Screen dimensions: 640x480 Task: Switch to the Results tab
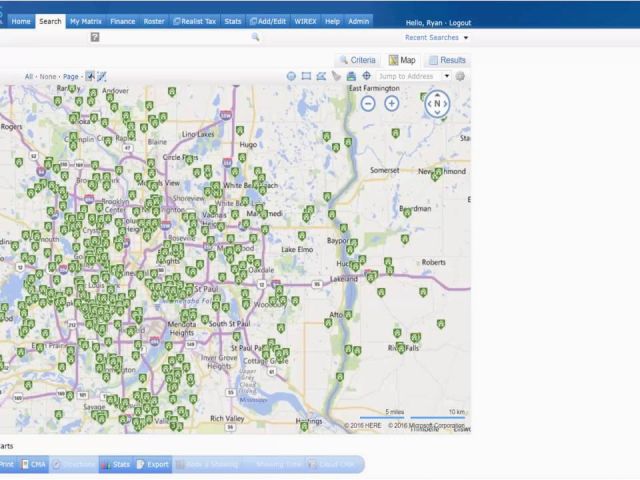(448, 60)
